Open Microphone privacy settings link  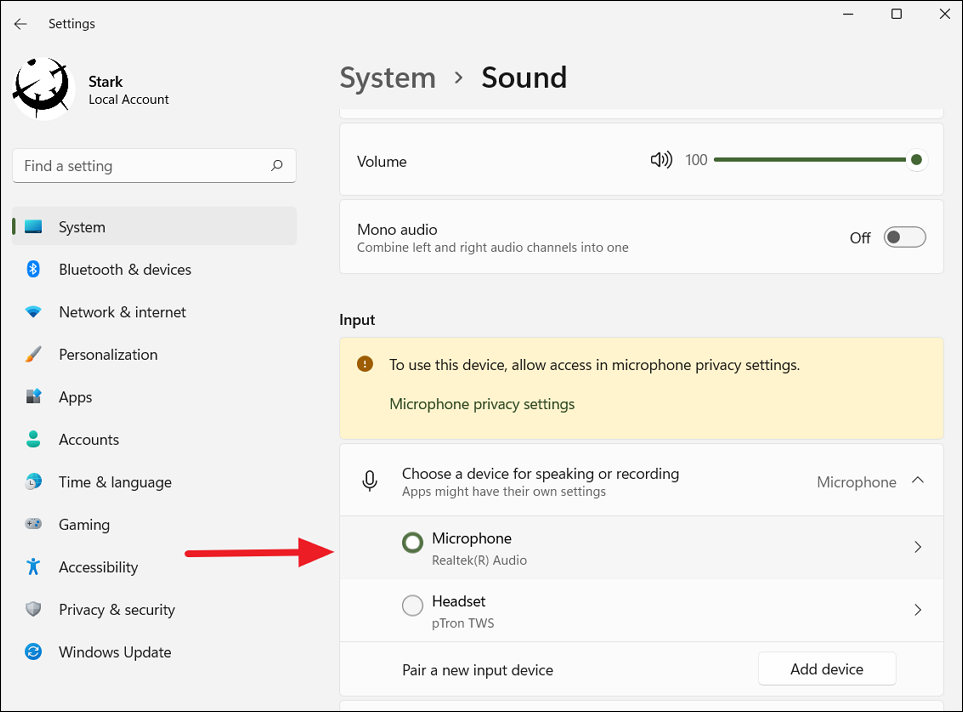click(482, 404)
